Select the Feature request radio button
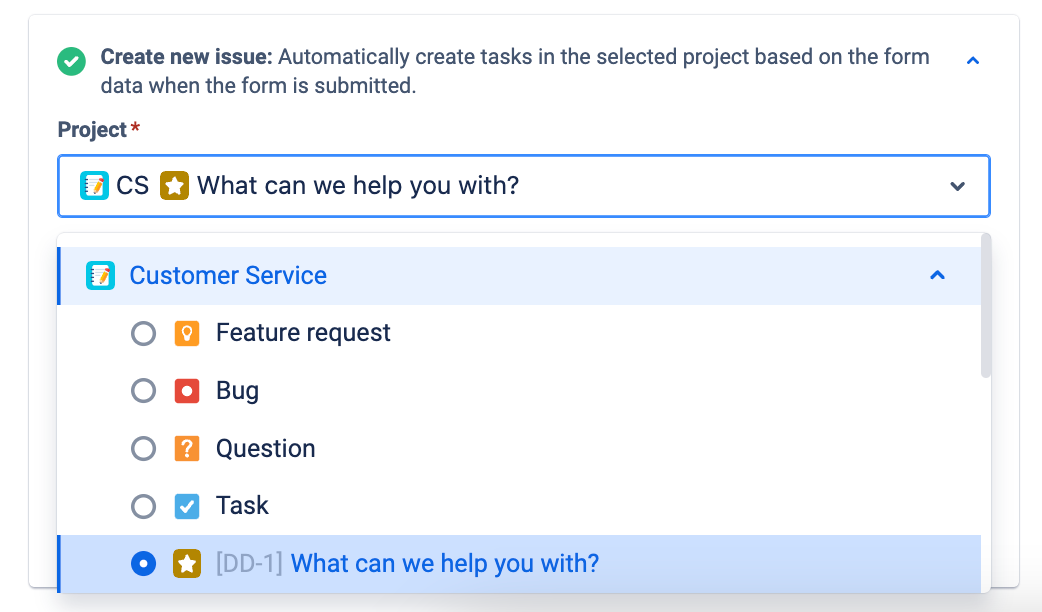The height and width of the screenshot is (612, 1042). click(x=143, y=332)
